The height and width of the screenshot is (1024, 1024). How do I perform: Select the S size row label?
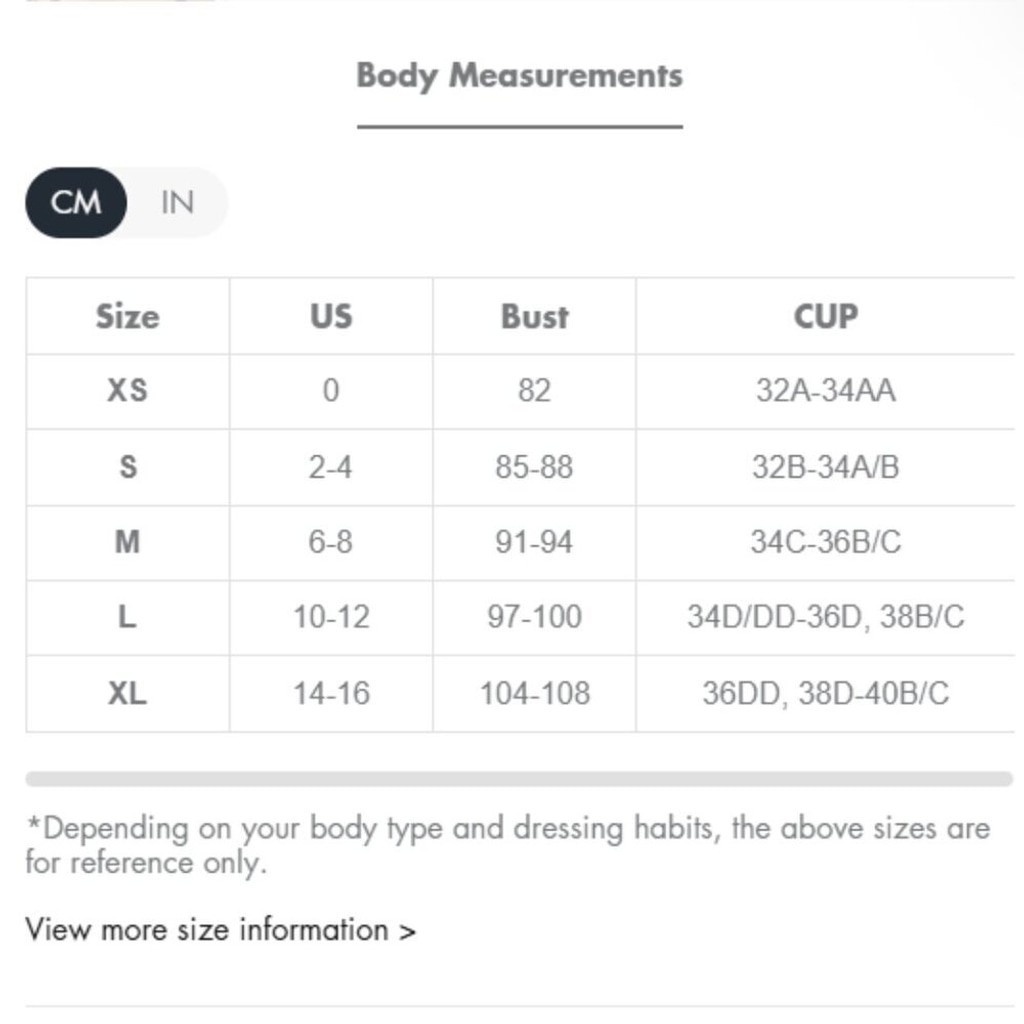[128, 467]
